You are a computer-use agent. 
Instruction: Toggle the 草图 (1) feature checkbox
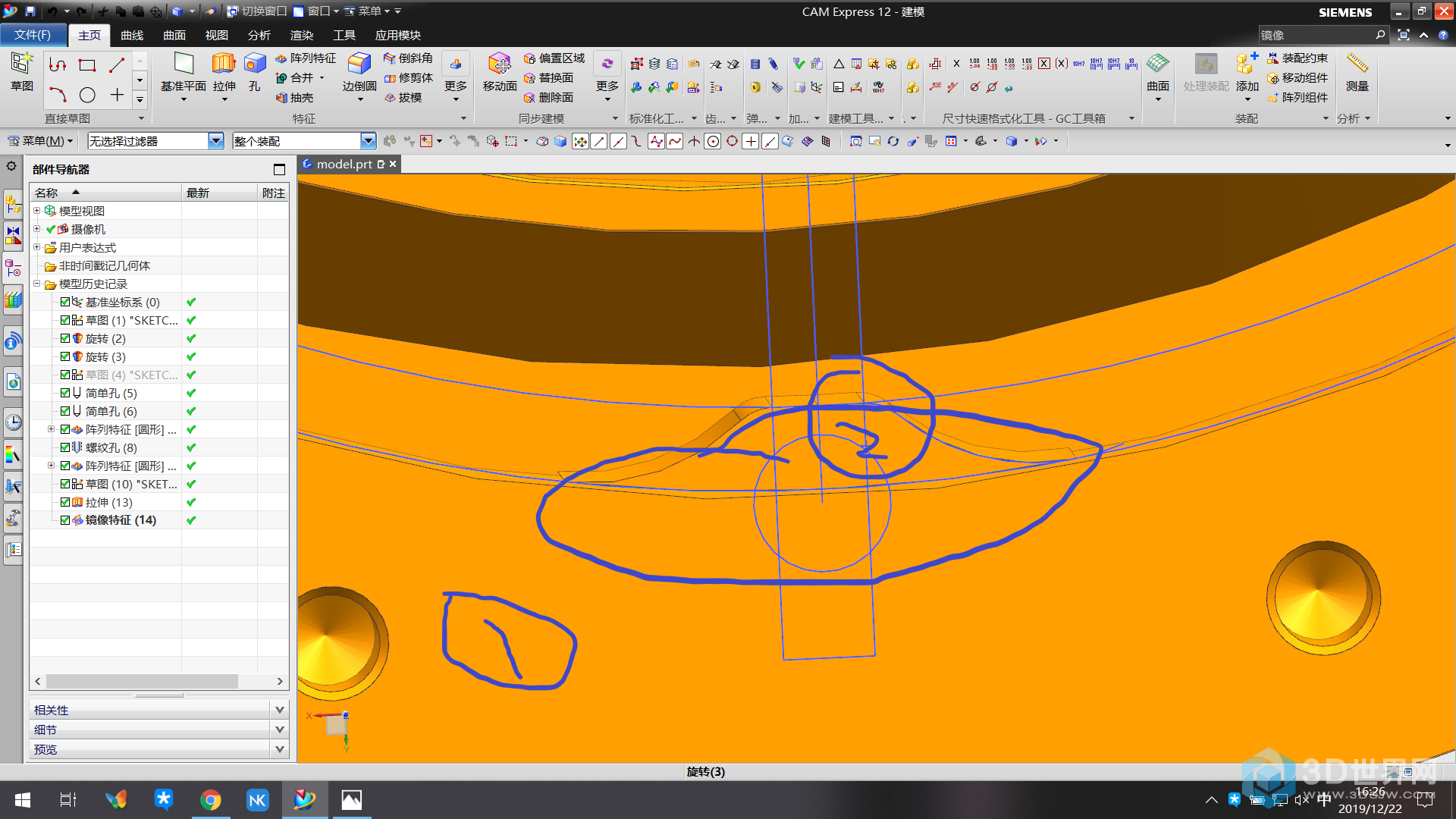click(x=65, y=320)
